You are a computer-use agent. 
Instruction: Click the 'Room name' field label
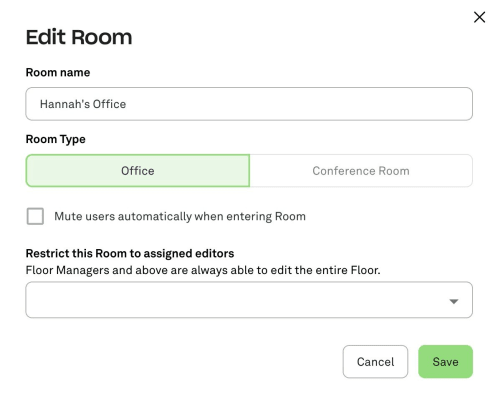(x=58, y=72)
